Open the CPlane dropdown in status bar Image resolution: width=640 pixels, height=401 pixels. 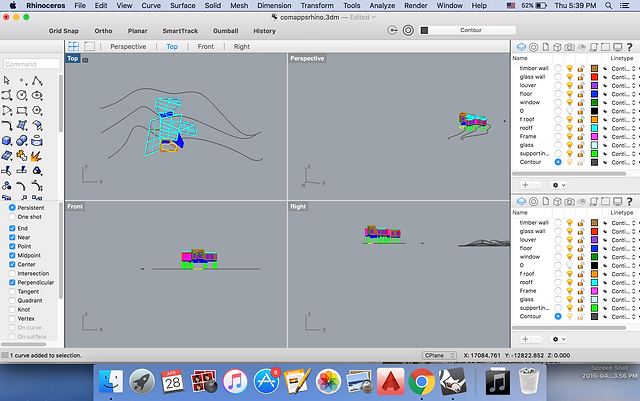439,355
